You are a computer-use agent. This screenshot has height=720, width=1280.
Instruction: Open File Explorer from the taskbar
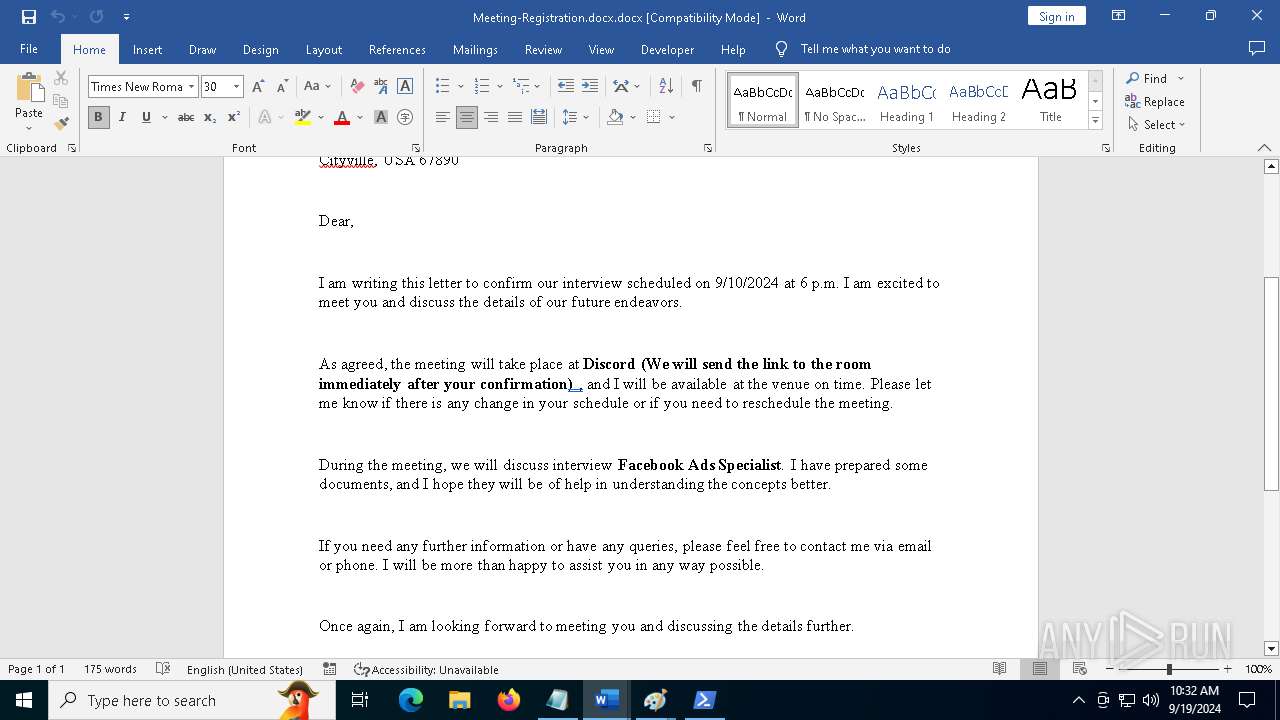click(460, 700)
